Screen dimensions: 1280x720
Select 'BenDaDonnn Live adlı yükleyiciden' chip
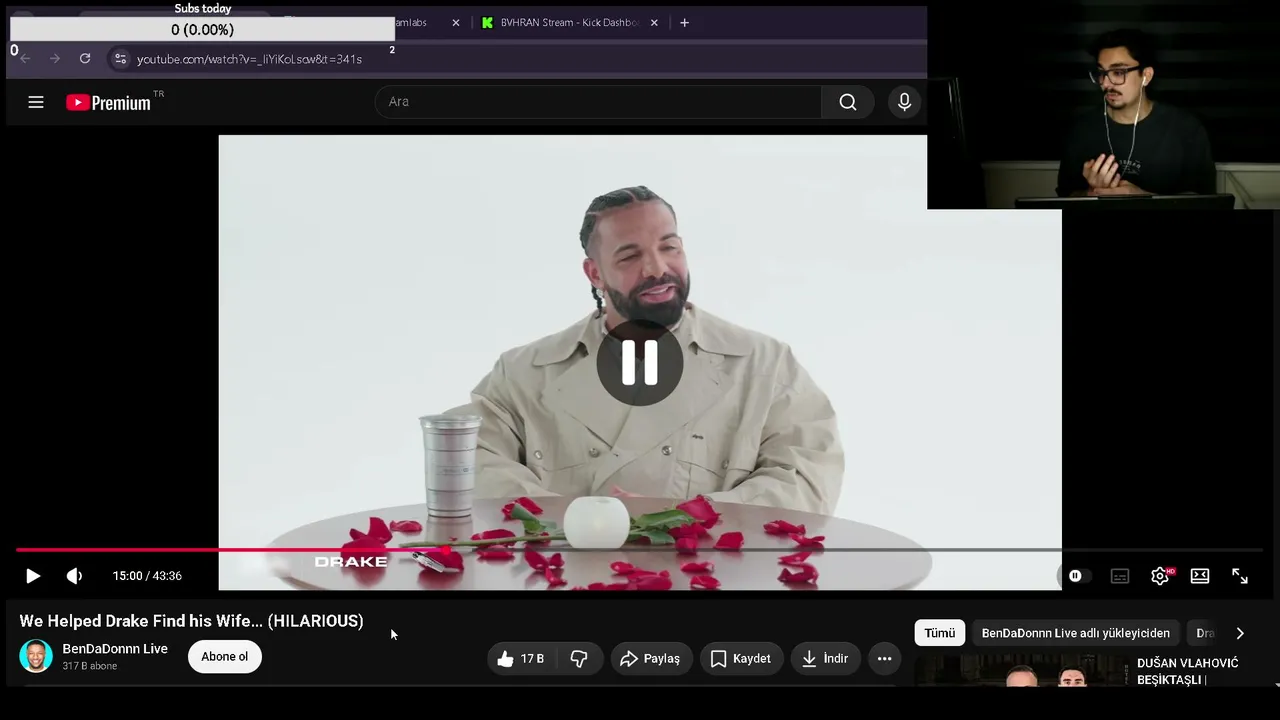click(1076, 633)
